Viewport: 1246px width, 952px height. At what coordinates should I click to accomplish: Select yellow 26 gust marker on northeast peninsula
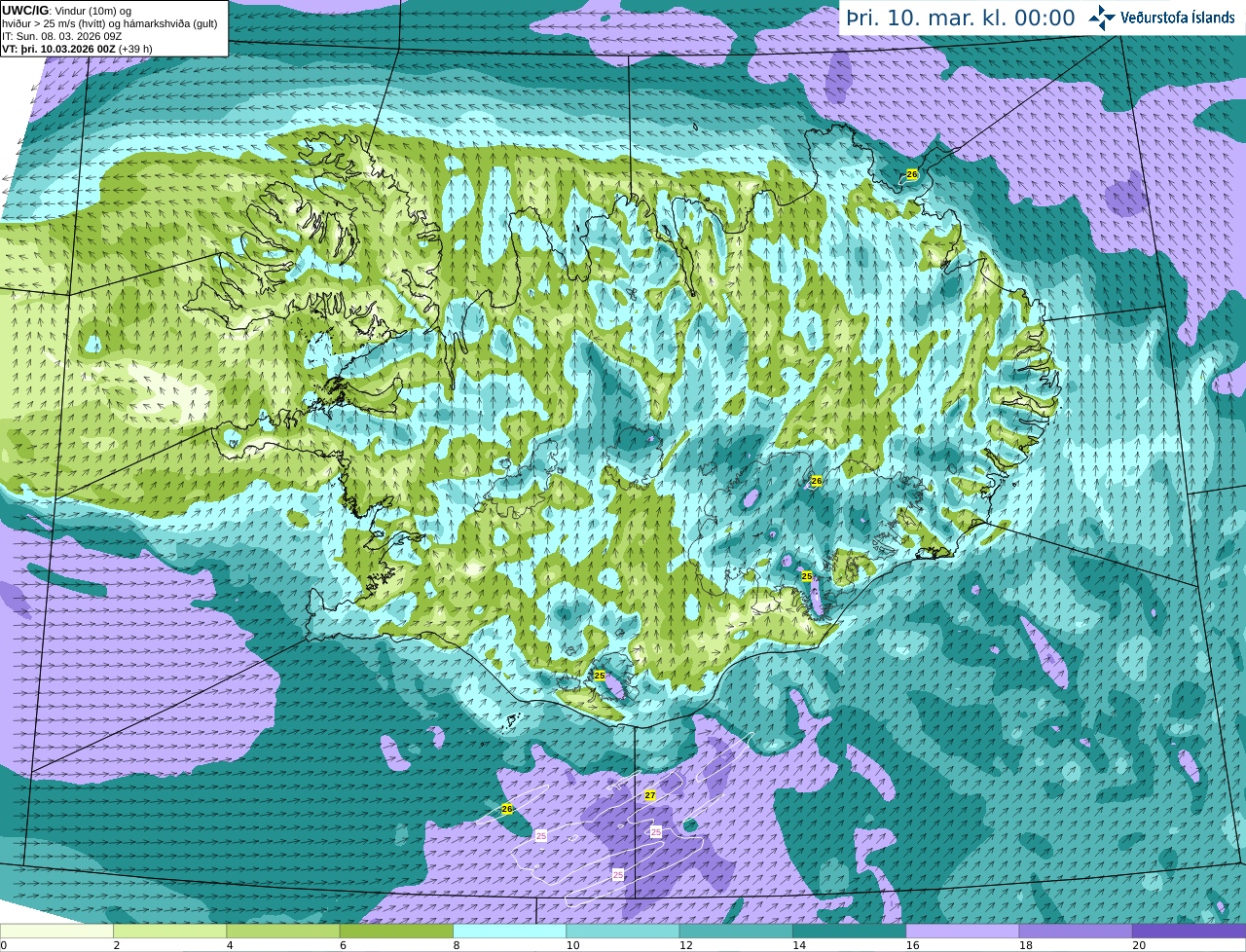click(912, 174)
